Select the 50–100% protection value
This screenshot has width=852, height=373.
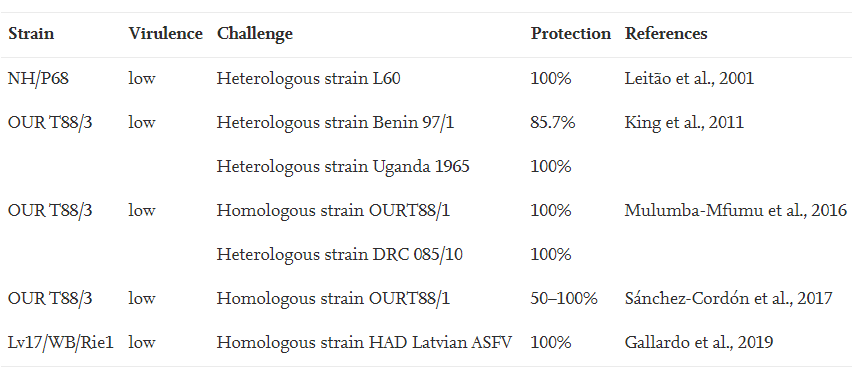click(565, 299)
